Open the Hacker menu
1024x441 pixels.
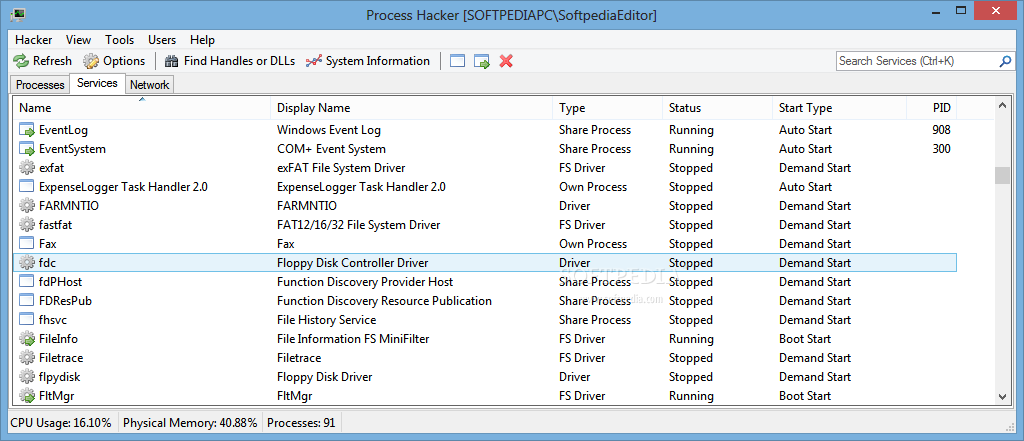pyautogui.click(x=33, y=40)
